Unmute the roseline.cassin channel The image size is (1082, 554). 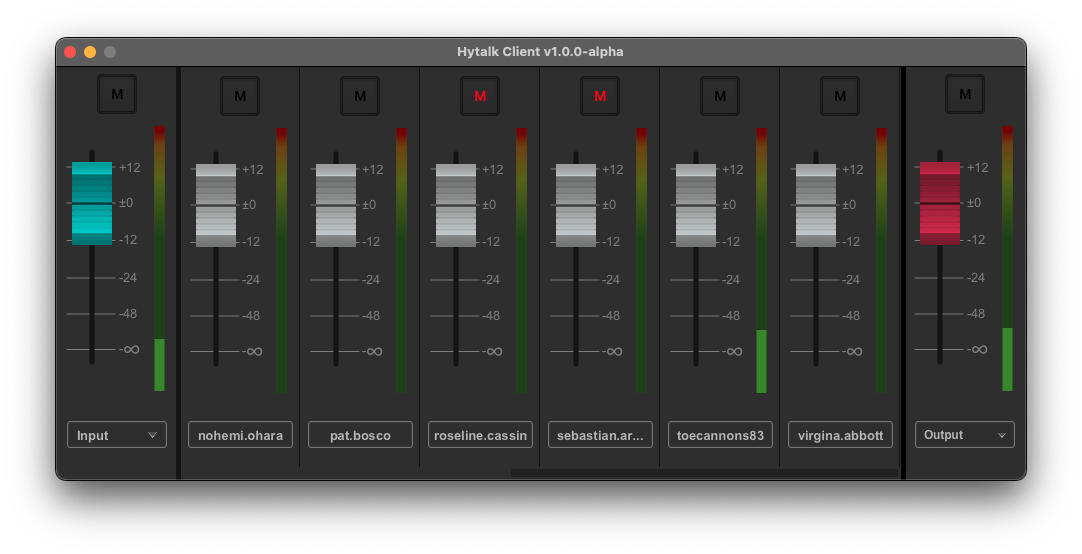click(480, 96)
